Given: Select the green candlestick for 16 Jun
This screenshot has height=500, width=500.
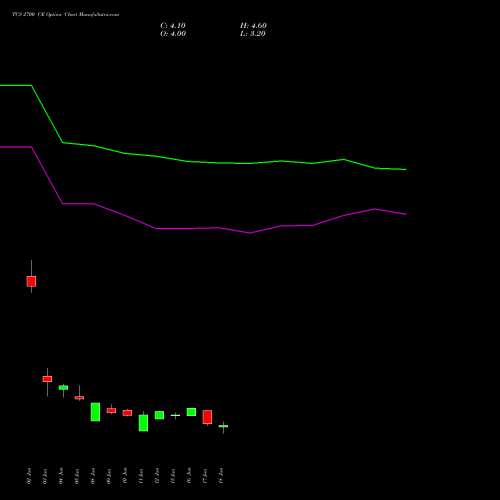Looking at the screenshot, I should tap(191, 412).
